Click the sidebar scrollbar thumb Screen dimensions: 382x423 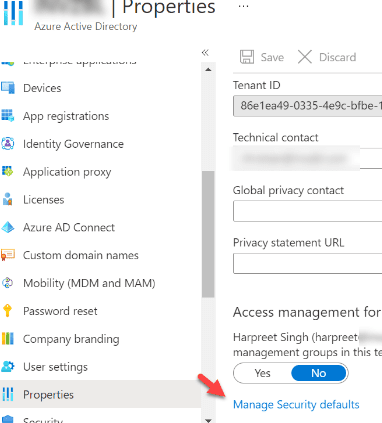[208, 234]
